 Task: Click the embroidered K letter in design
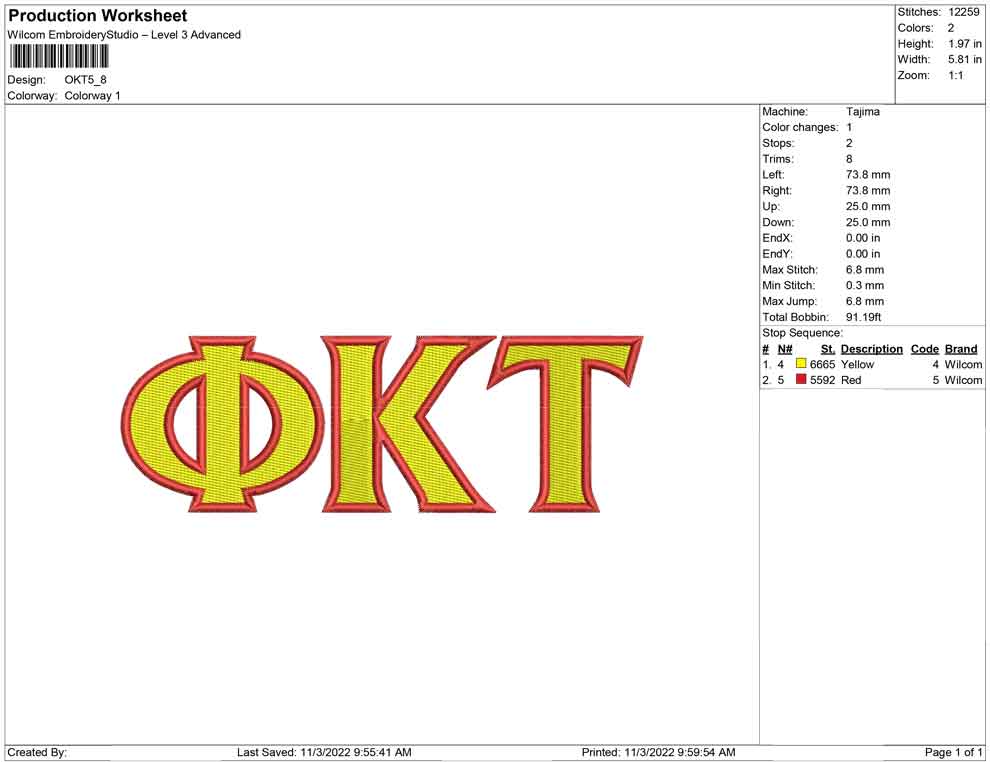pos(408,424)
